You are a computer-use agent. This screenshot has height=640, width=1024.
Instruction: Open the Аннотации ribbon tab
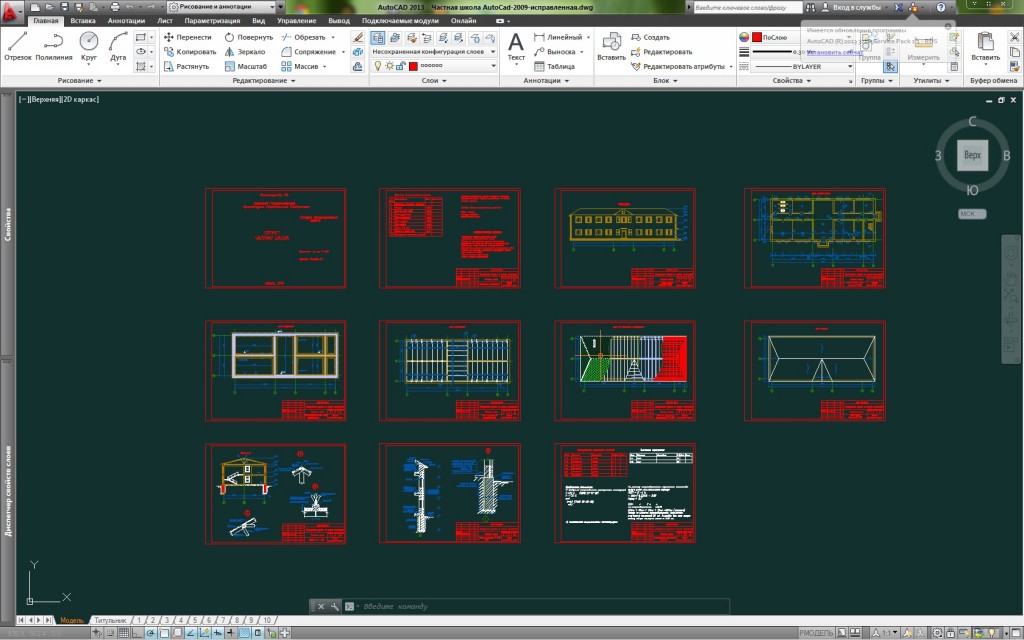[126, 21]
